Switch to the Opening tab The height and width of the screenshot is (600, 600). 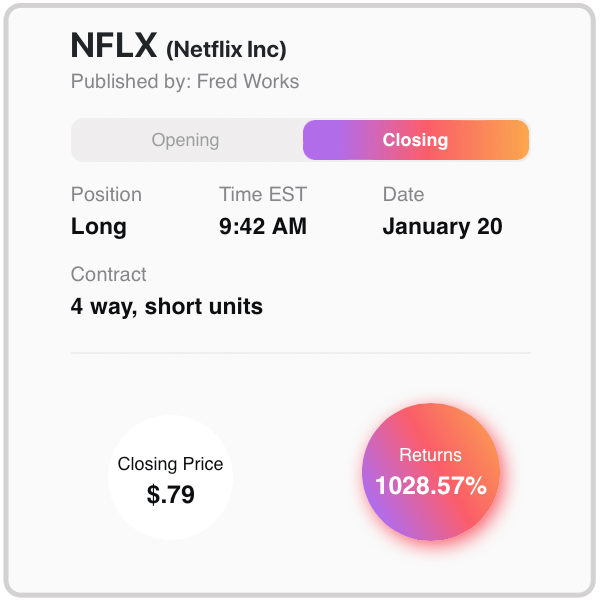[187, 140]
